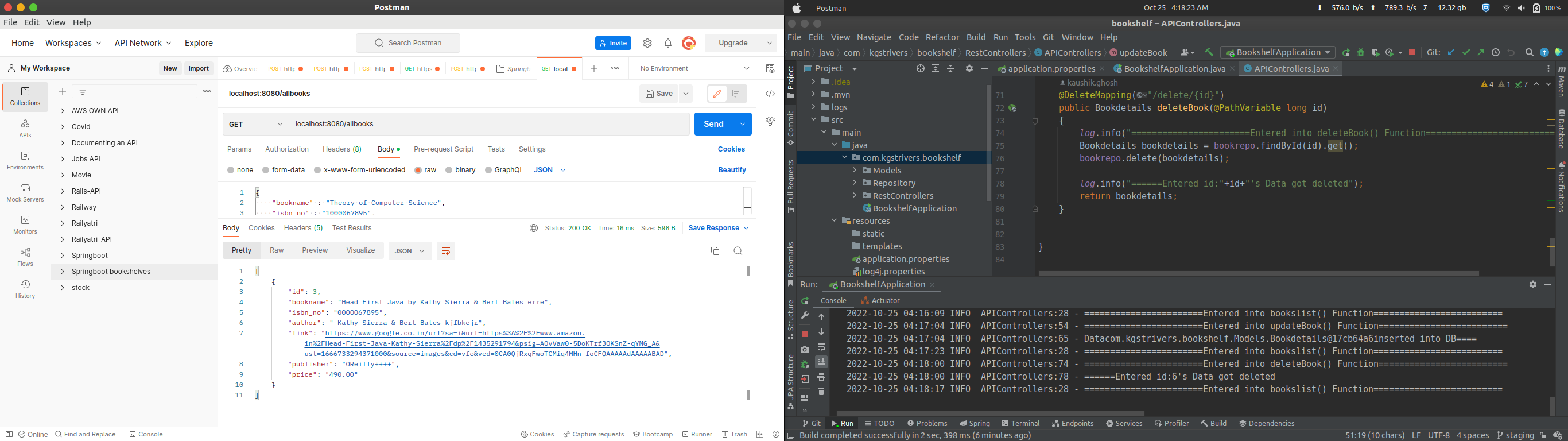This screenshot has height=441, width=1568.
Task: Clear the IntelliJ console output
Action: tap(821, 392)
